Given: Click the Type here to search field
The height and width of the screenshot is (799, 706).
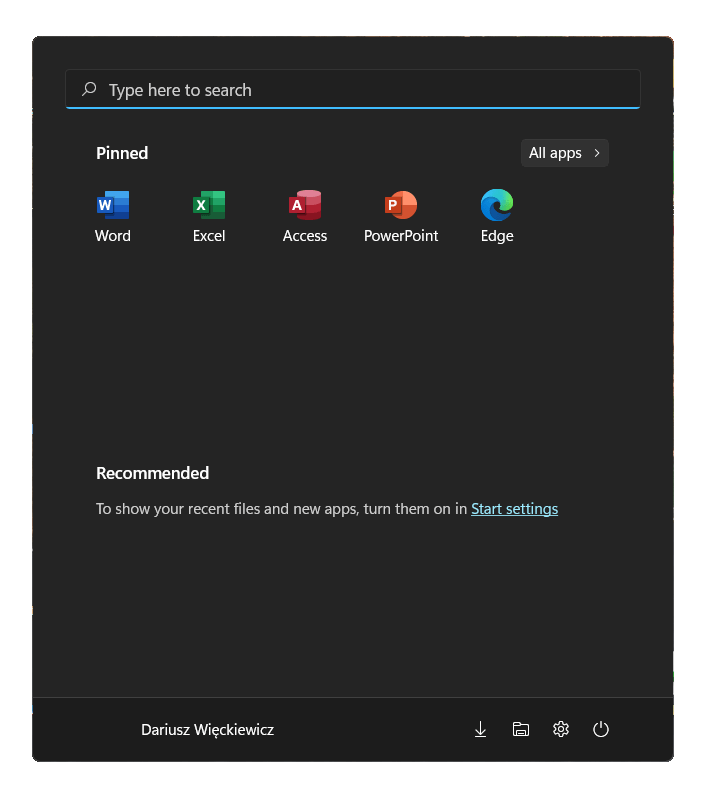Looking at the screenshot, I should click(x=353, y=89).
